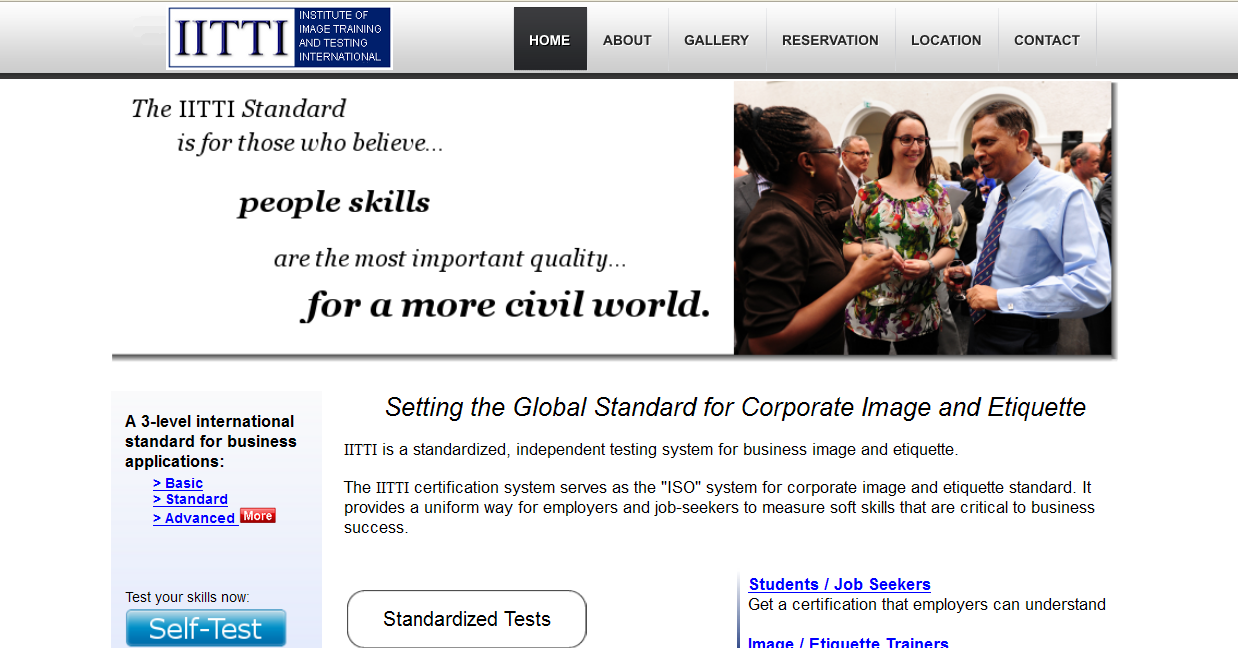
Task: Click the 'people skills' banner slogan
Action: [x=334, y=203]
